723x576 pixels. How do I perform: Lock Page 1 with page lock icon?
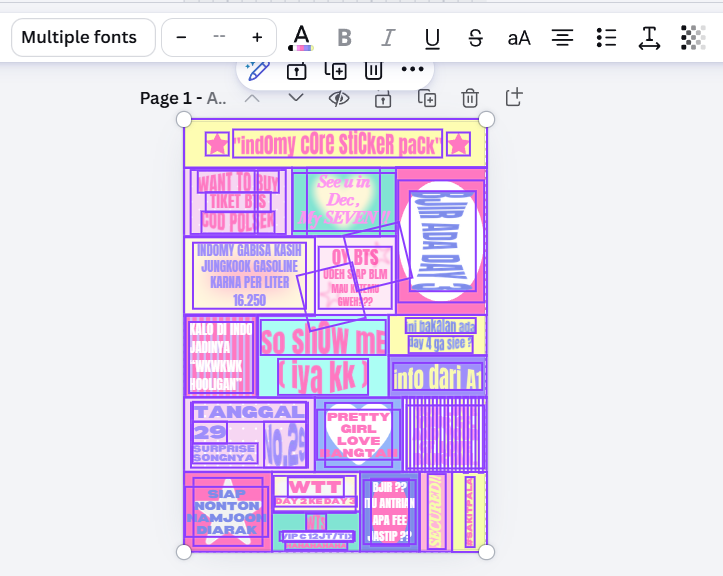383,99
